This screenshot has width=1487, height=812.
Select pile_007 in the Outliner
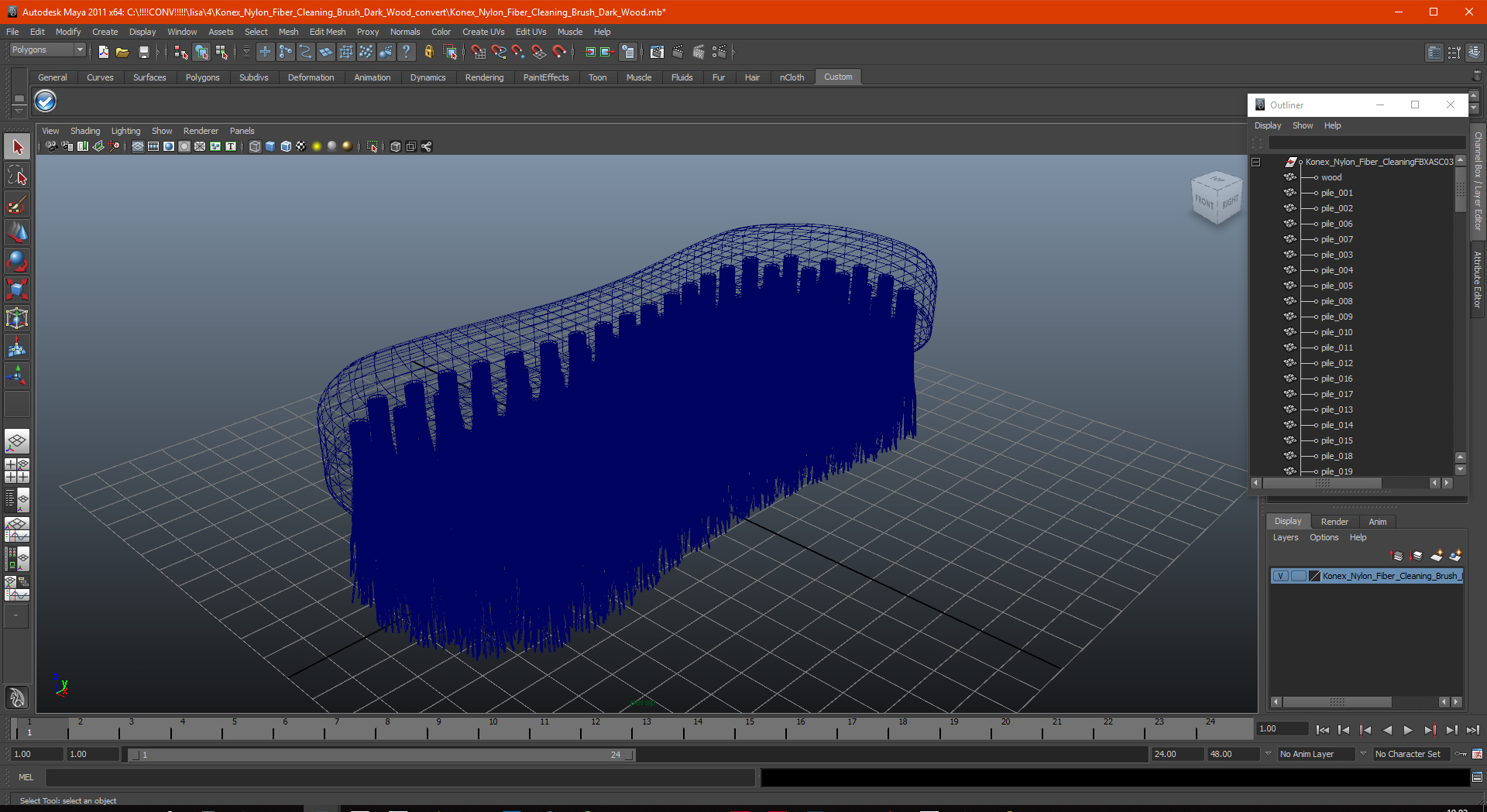(x=1337, y=239)
